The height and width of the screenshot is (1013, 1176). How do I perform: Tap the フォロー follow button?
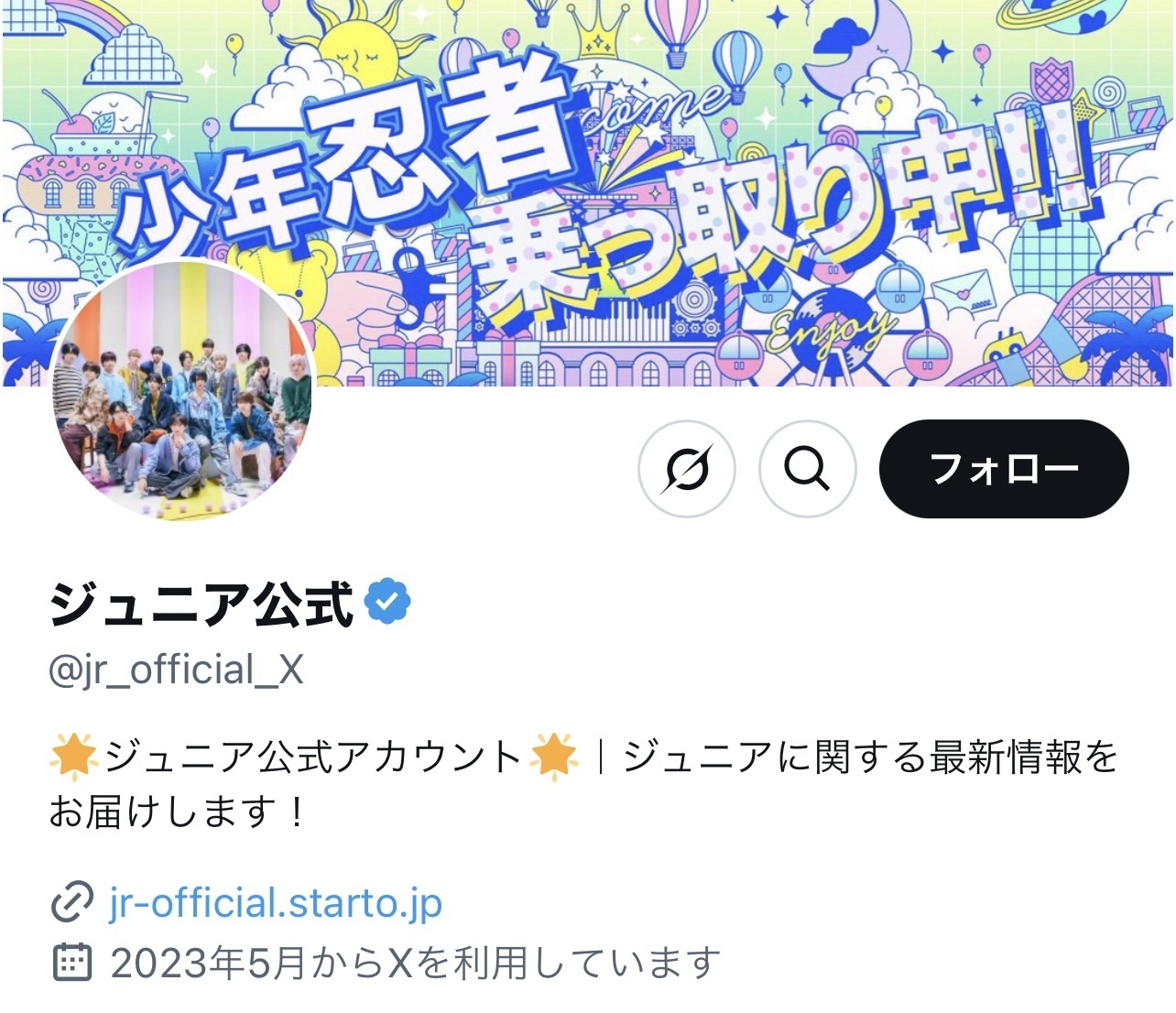pos(1004,469)
